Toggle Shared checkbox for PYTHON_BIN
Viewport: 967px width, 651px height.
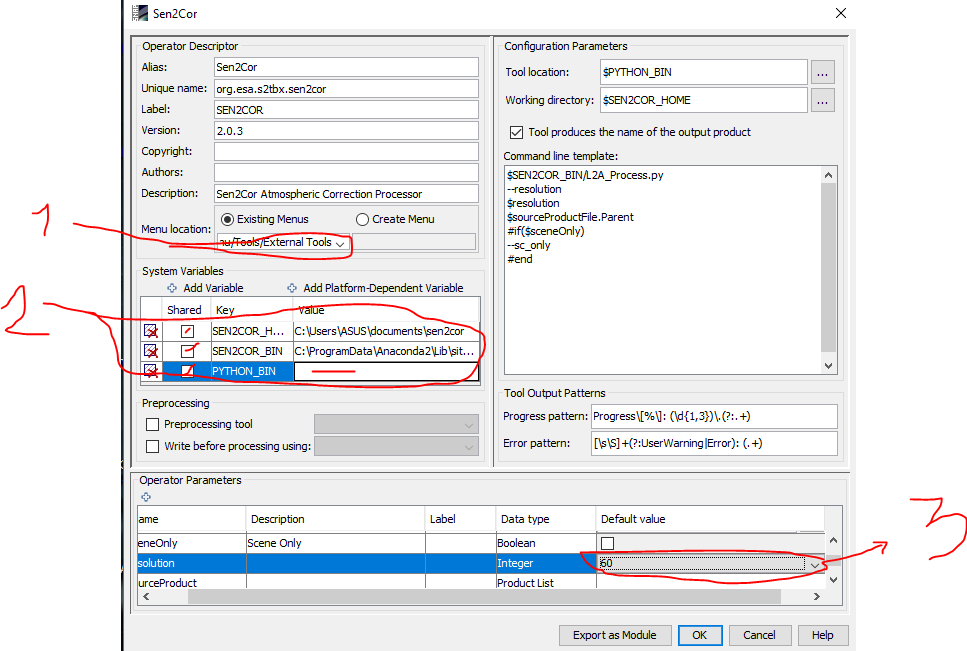coord(187,371)
